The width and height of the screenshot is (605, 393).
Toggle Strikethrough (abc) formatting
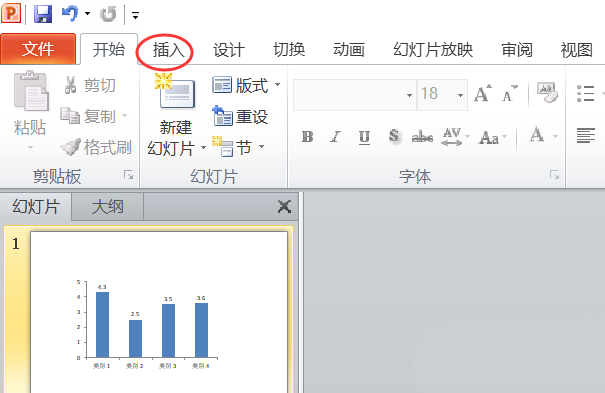(422, 137)
